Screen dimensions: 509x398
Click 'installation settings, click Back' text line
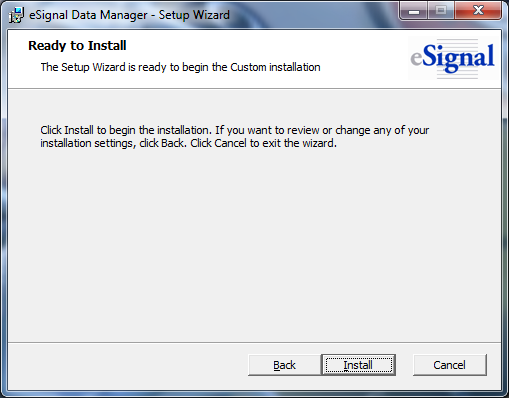point(113,143)
